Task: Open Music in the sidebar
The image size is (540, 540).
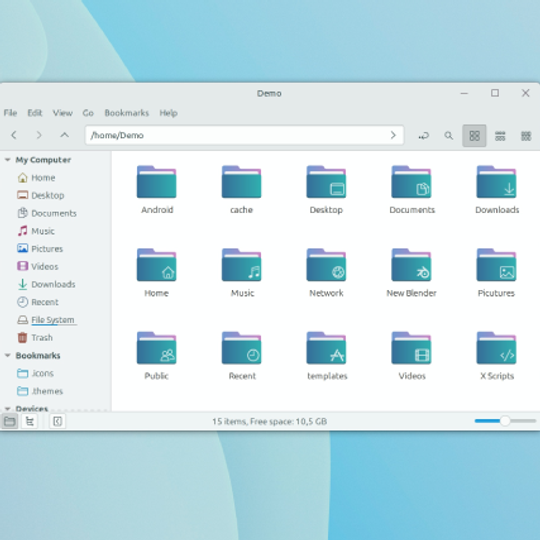Action: tap(36, 231)
